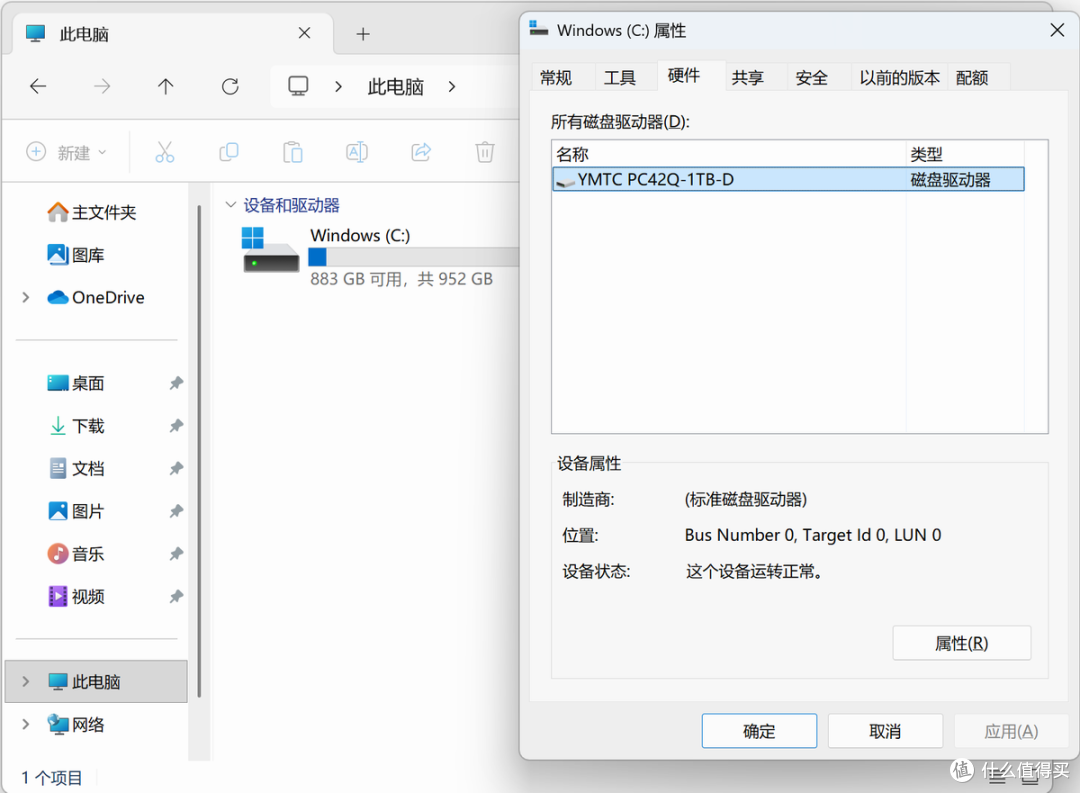Open 文档 quick access folder
The width and height of the screenshot is (1080, 793).
click(x=76, y=468)
